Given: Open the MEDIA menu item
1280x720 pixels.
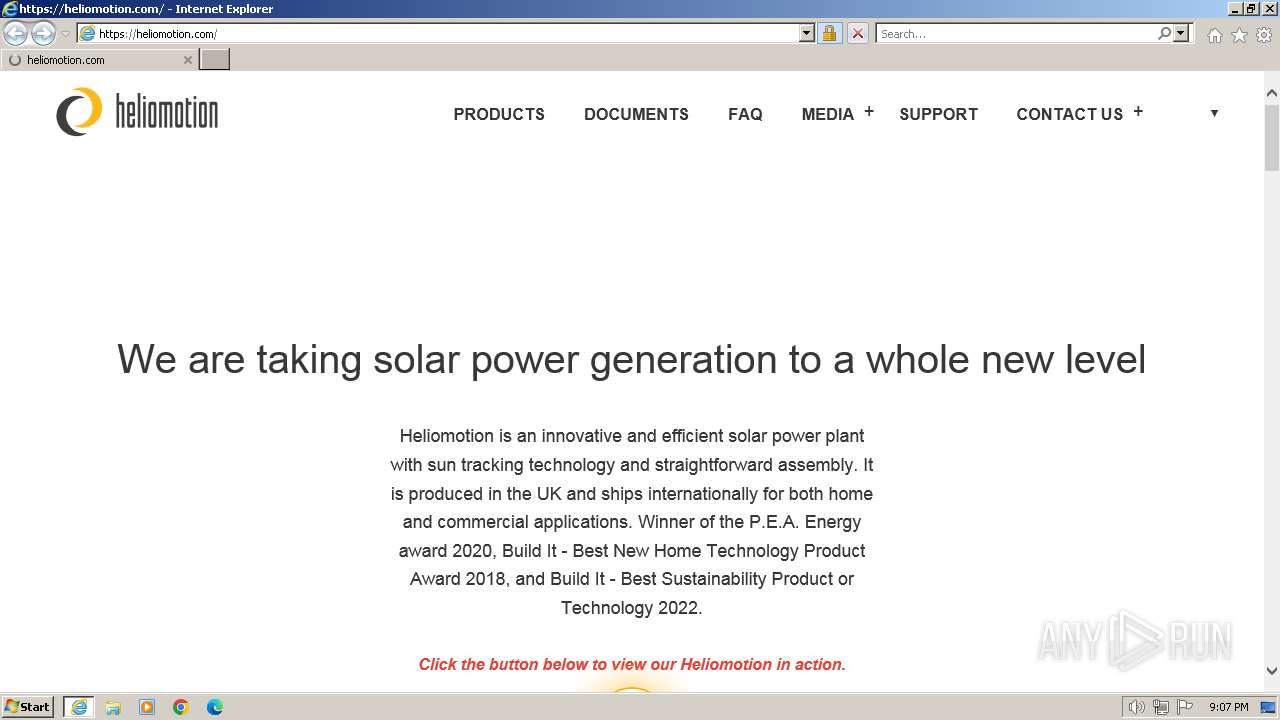Looking at the screenshot, I should pos(827,114).
